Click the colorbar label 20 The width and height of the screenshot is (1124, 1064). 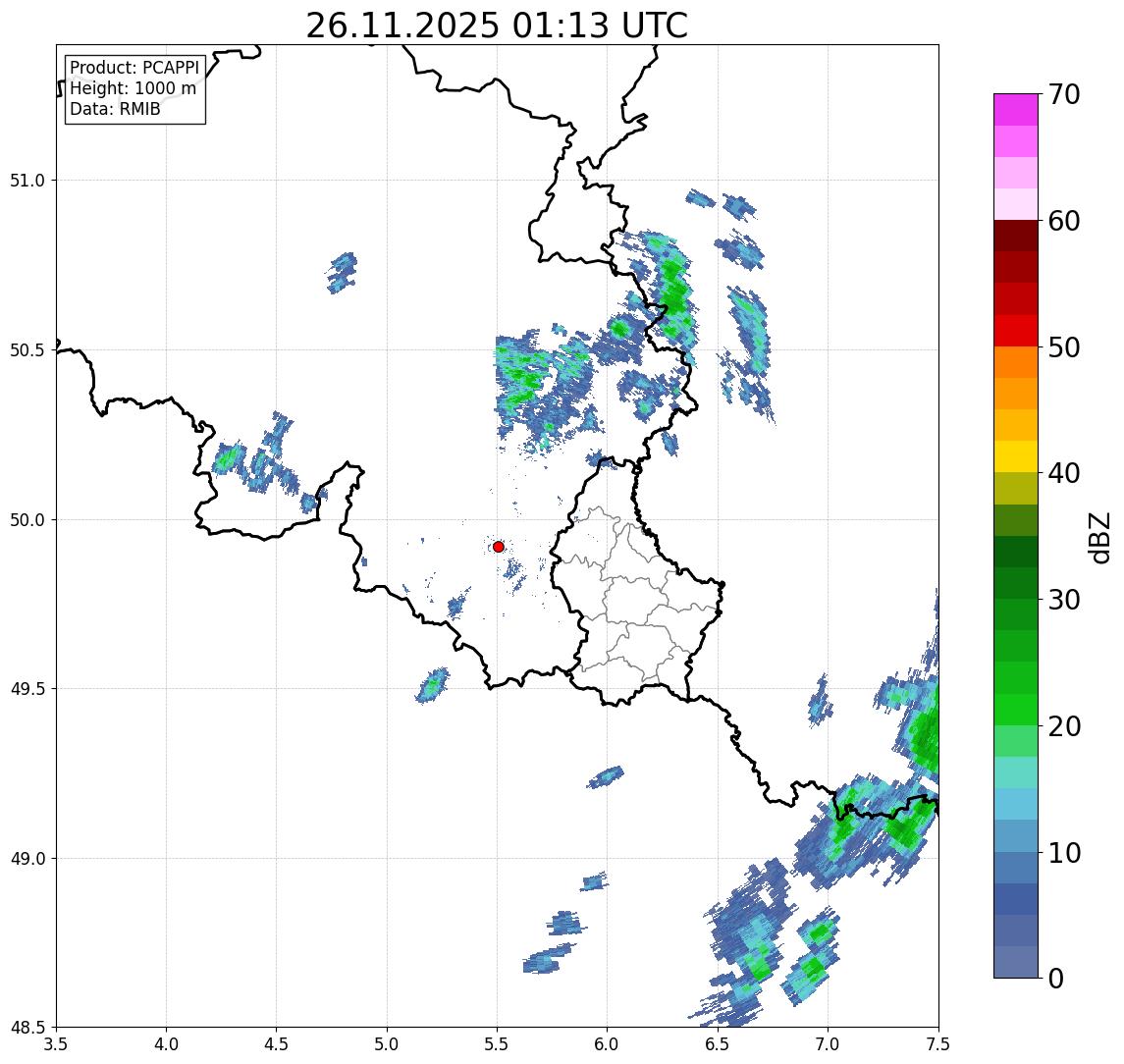coord(1063,726)
